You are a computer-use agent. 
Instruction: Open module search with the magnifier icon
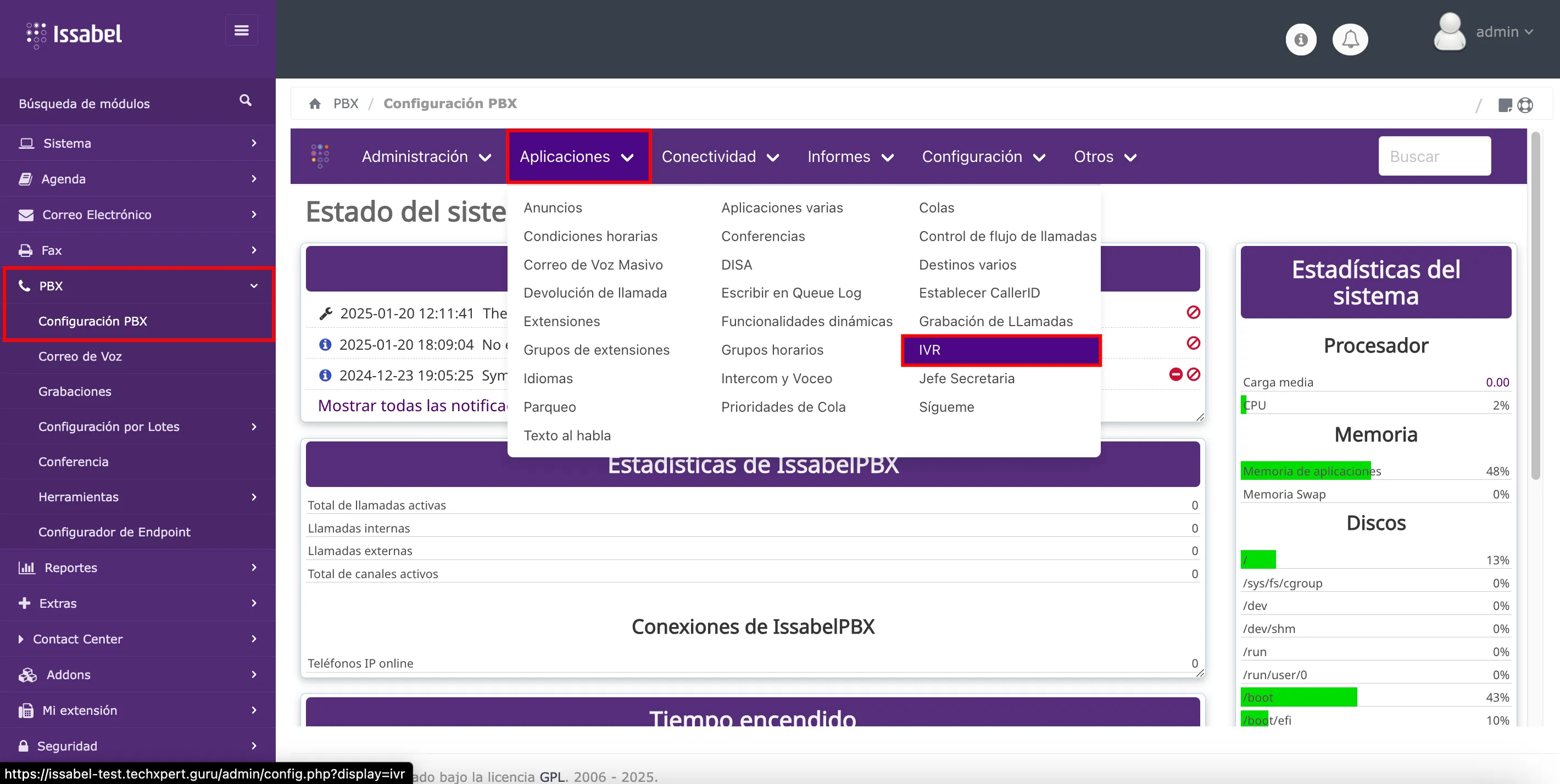point(246,100)
